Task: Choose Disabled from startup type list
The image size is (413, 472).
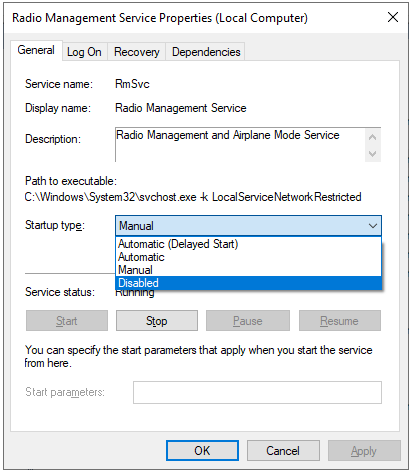Action: [x=248, y=283]
